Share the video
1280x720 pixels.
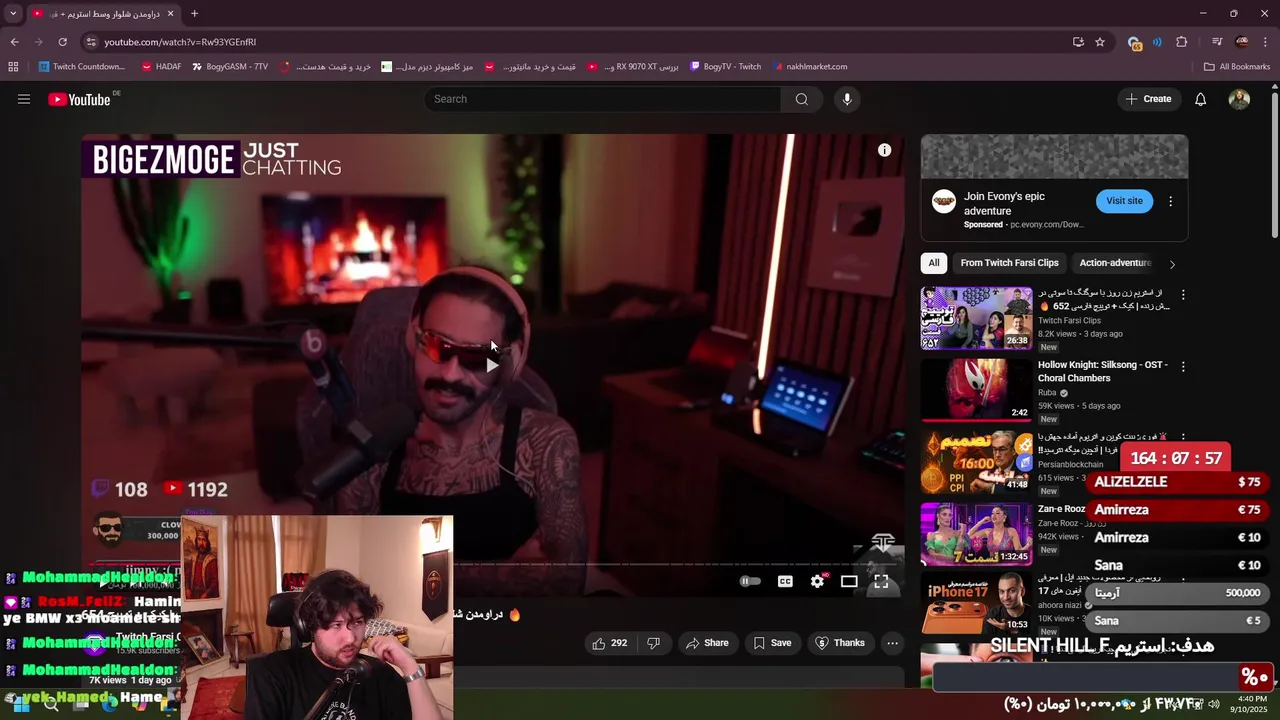706,643
